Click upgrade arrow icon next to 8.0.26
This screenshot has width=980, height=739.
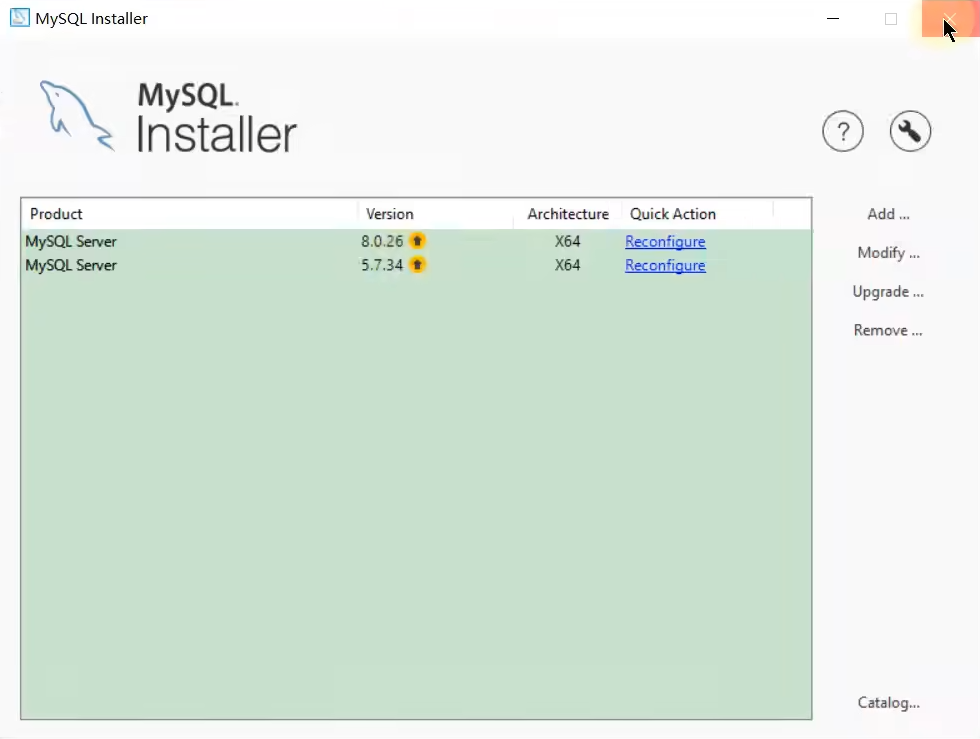(418, 241)
